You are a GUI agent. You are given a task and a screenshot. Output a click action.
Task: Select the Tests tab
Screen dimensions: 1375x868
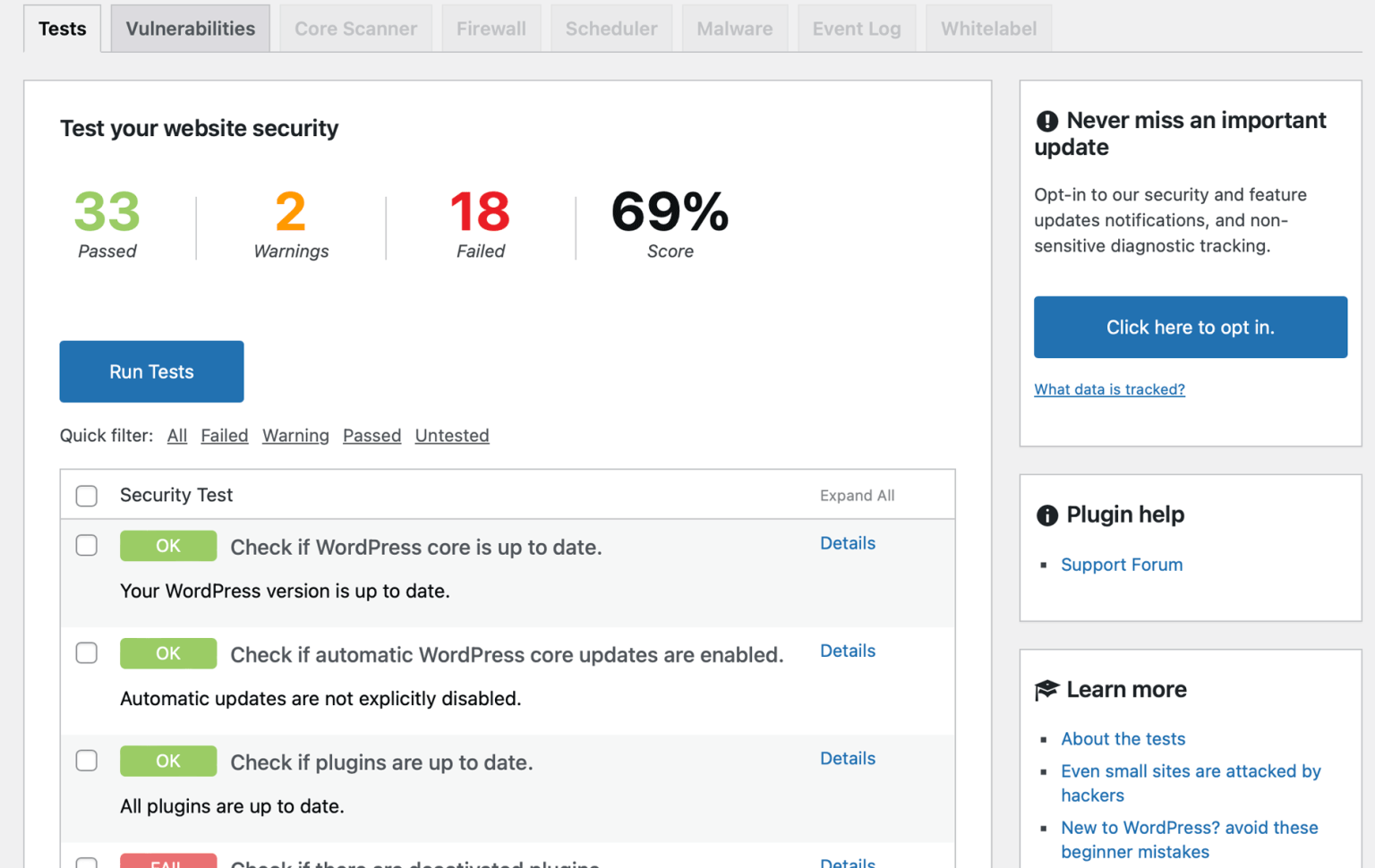tap(62, 28)
